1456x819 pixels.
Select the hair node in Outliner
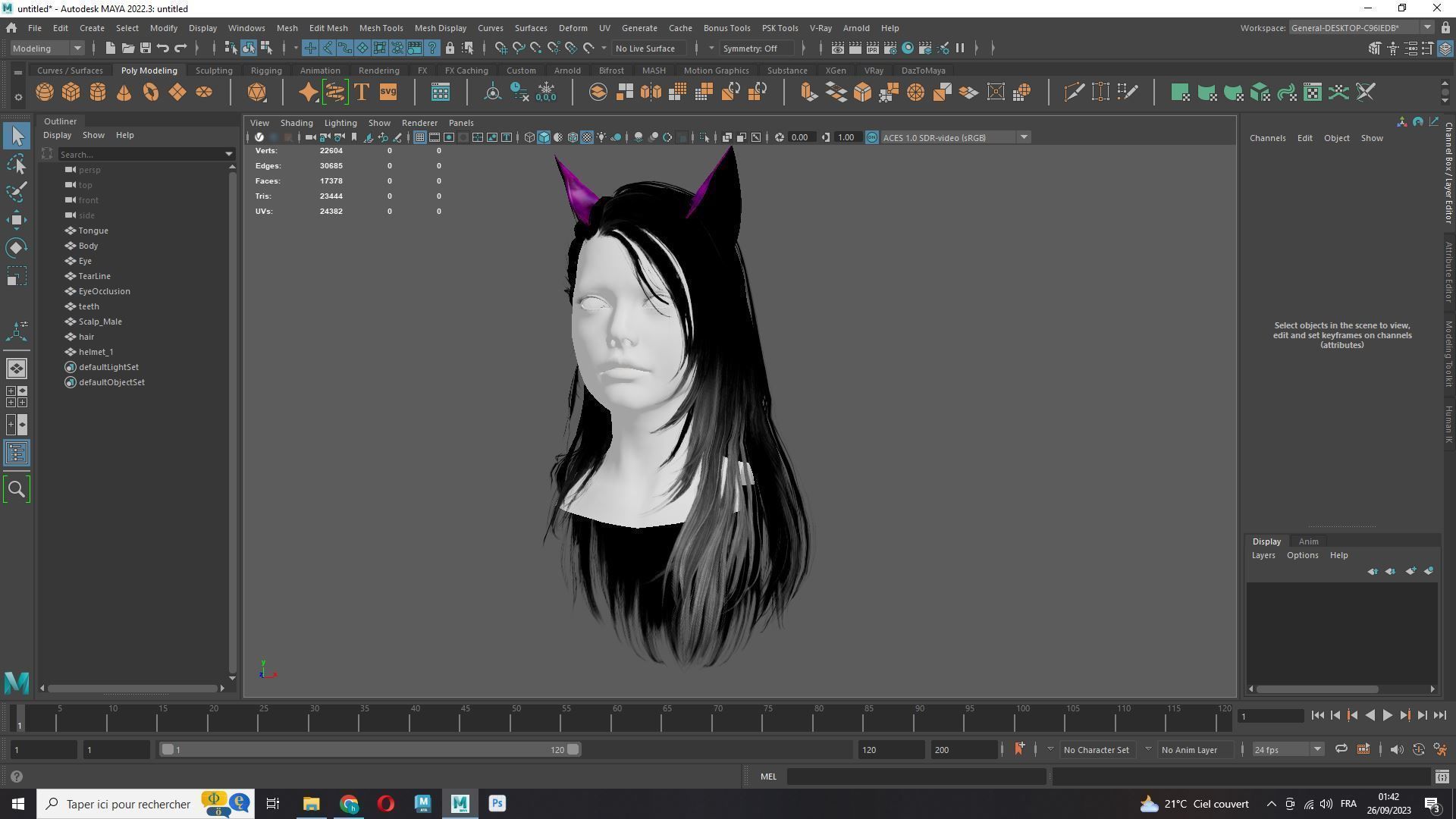point(86,337)
